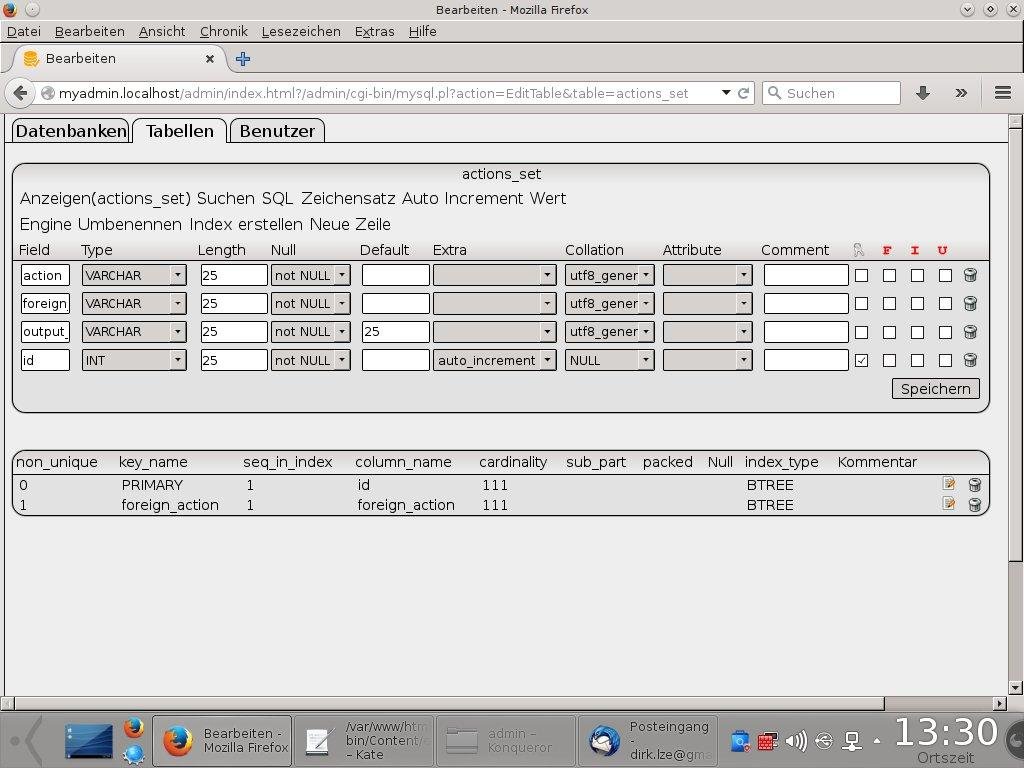Open the Lesezeichen menu
Viewport: 1024px width, 768px height.
pos(301,31)
